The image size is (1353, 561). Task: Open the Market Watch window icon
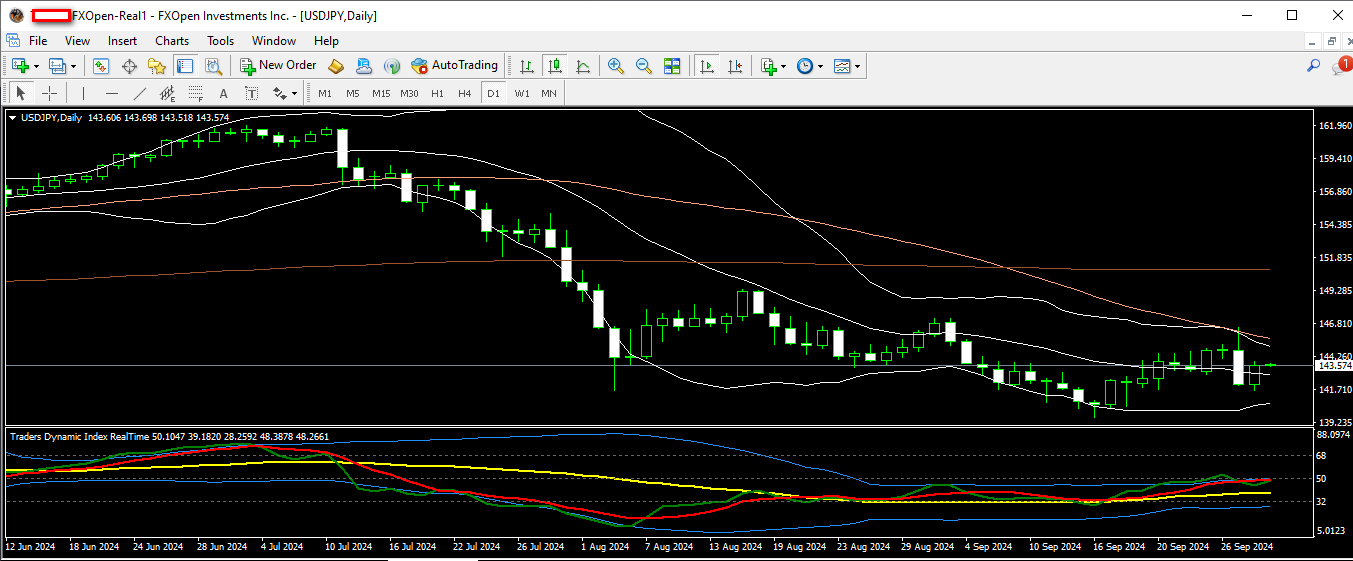pos(101,66)
